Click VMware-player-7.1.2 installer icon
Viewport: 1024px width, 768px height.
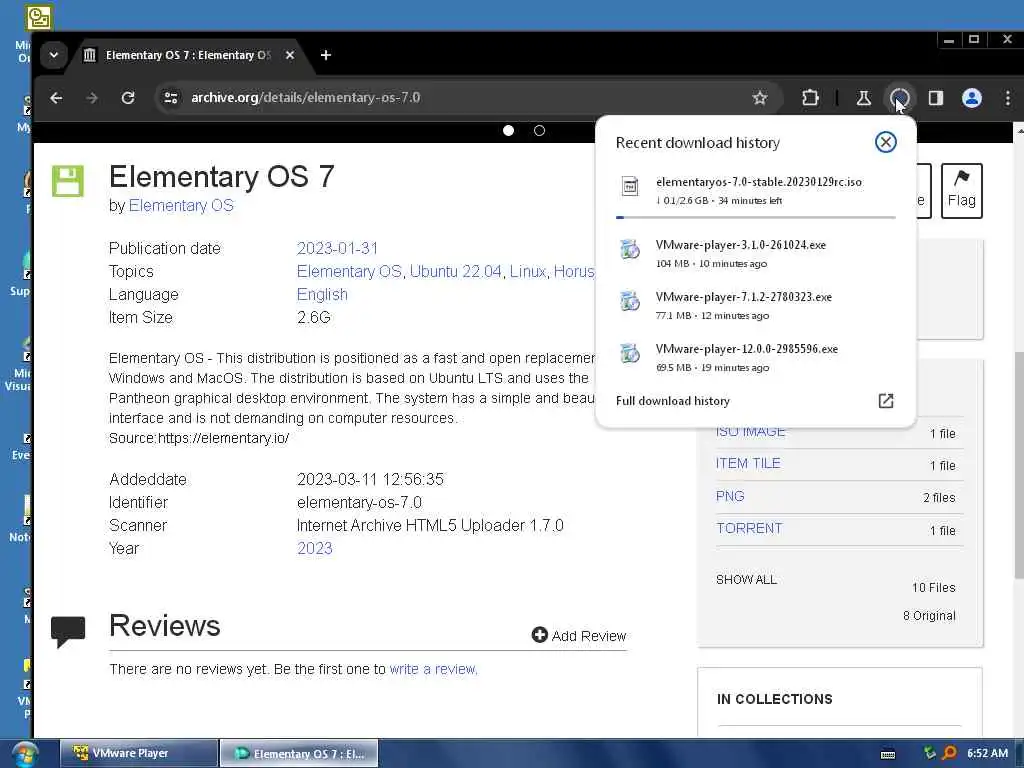coord(630,301)
